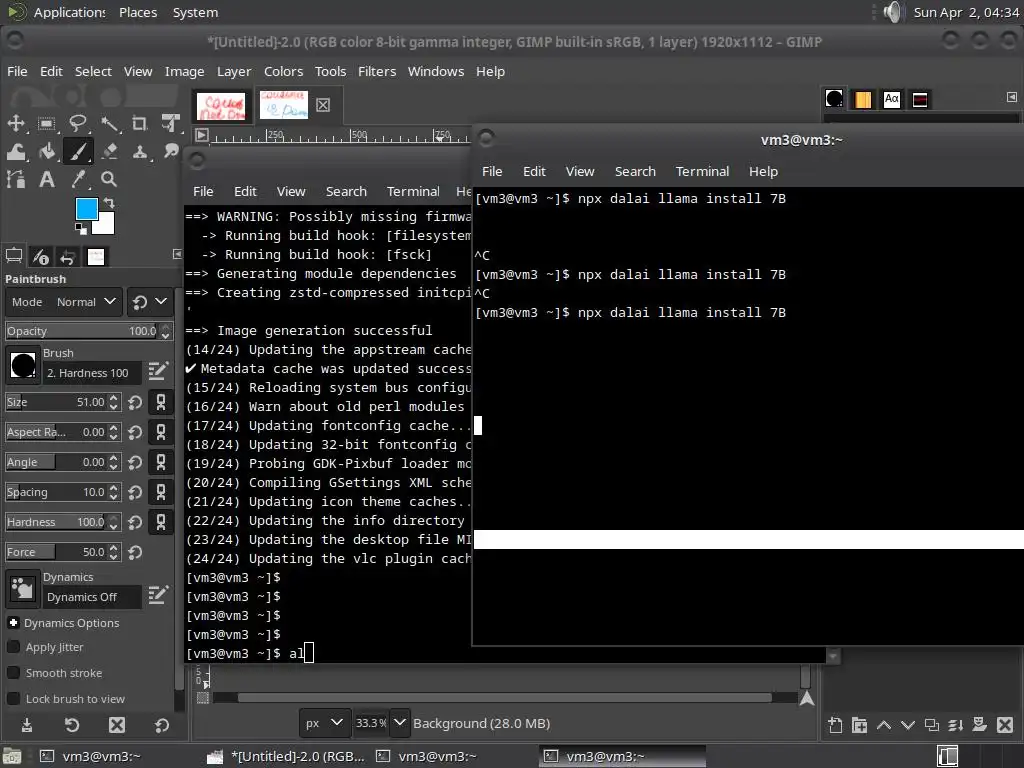
Task: Edit the Dynamics Off setting
Action: (x=158, y=595)
